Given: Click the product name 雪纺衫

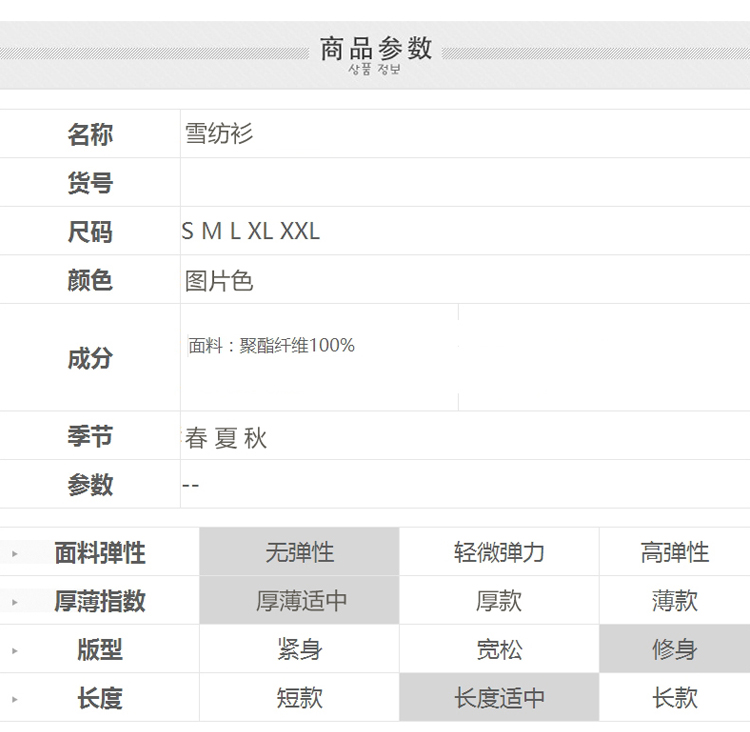Looking at the screenshot, I should coord(219,134).
